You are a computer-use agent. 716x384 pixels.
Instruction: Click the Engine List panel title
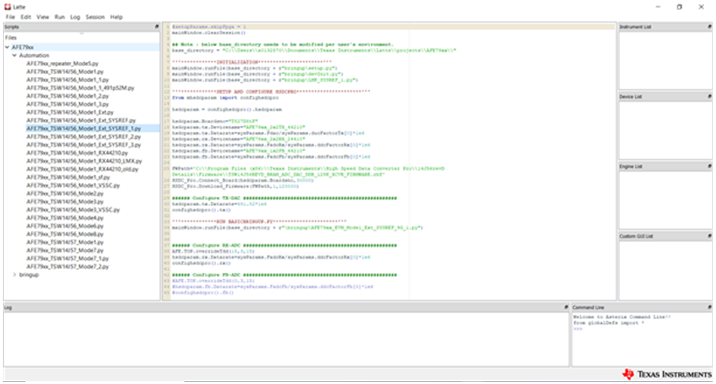(631, 167)
